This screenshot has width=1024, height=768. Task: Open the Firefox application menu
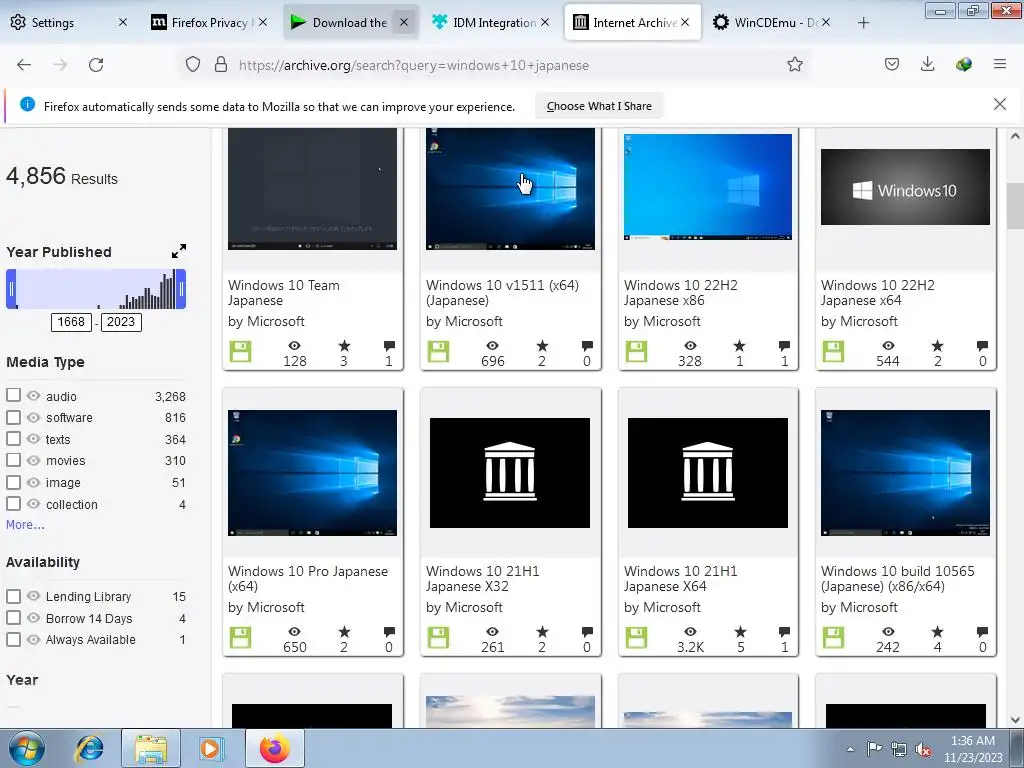point(1000,64)
